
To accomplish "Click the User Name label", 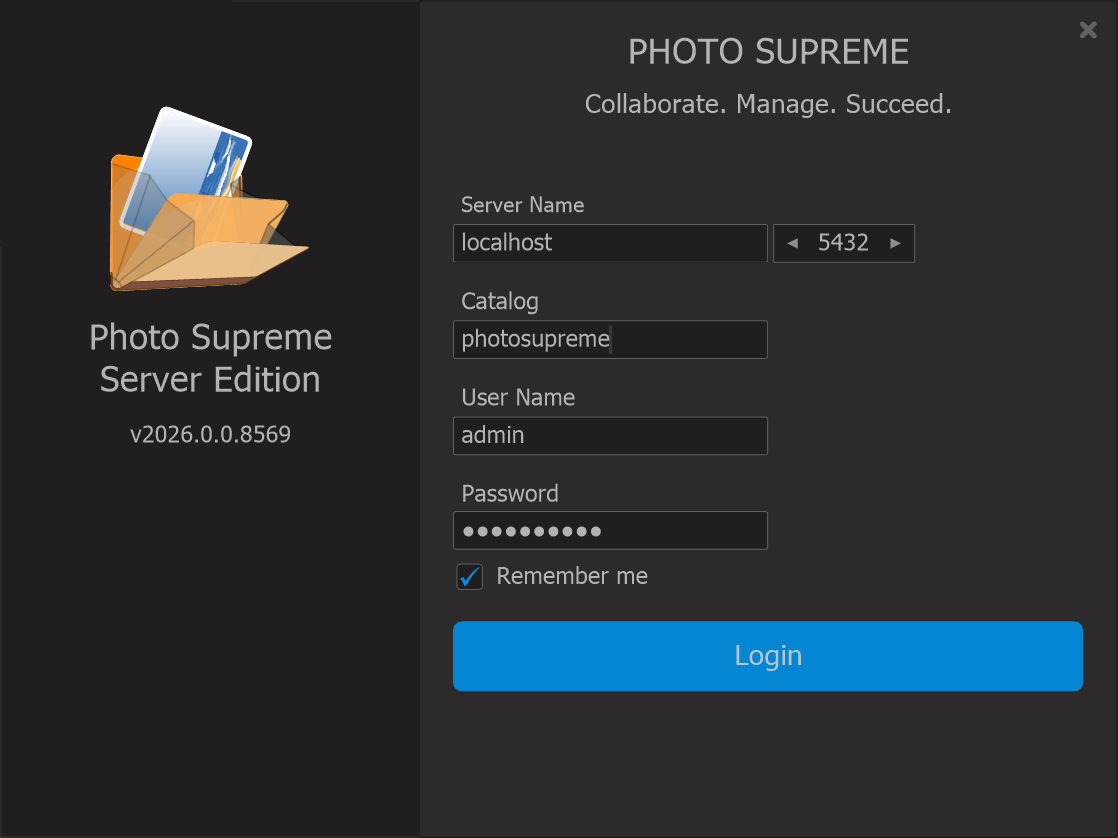I will click(518, 397).
